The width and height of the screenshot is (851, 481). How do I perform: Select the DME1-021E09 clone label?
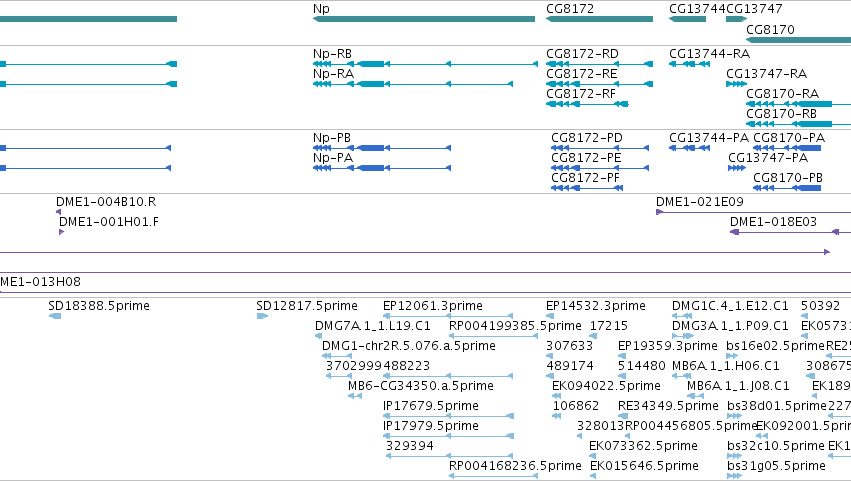(x=700, y=202)
